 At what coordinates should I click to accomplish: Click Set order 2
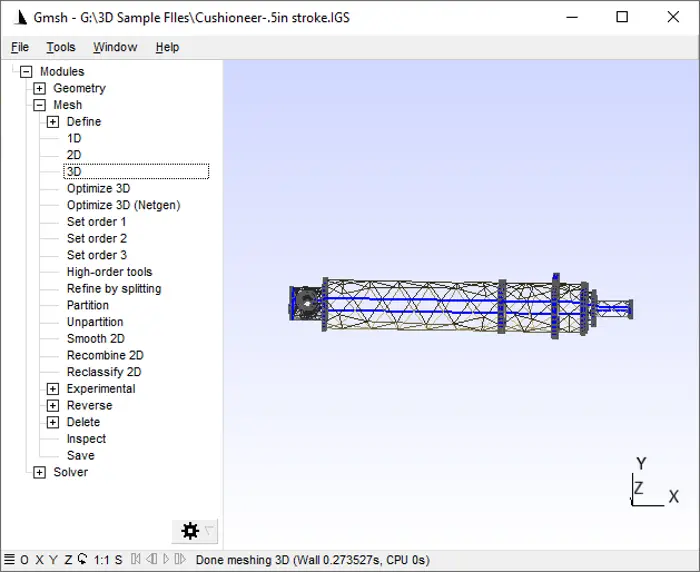point(97,238)
